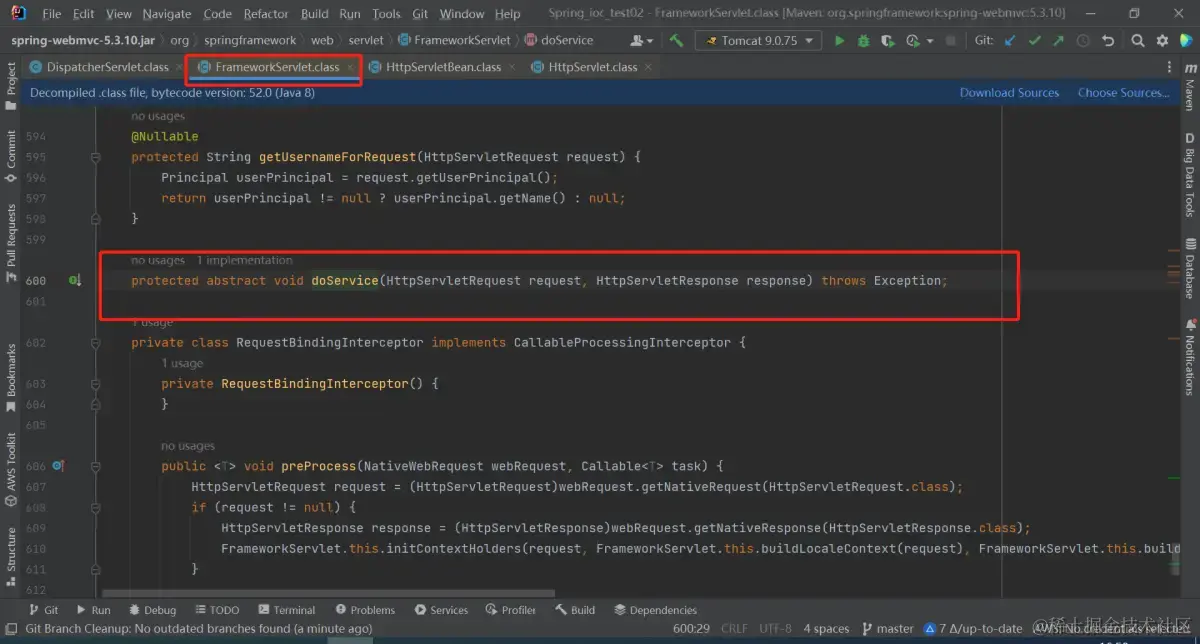Show the editor tabs more-options menu

pos(1170,67)
